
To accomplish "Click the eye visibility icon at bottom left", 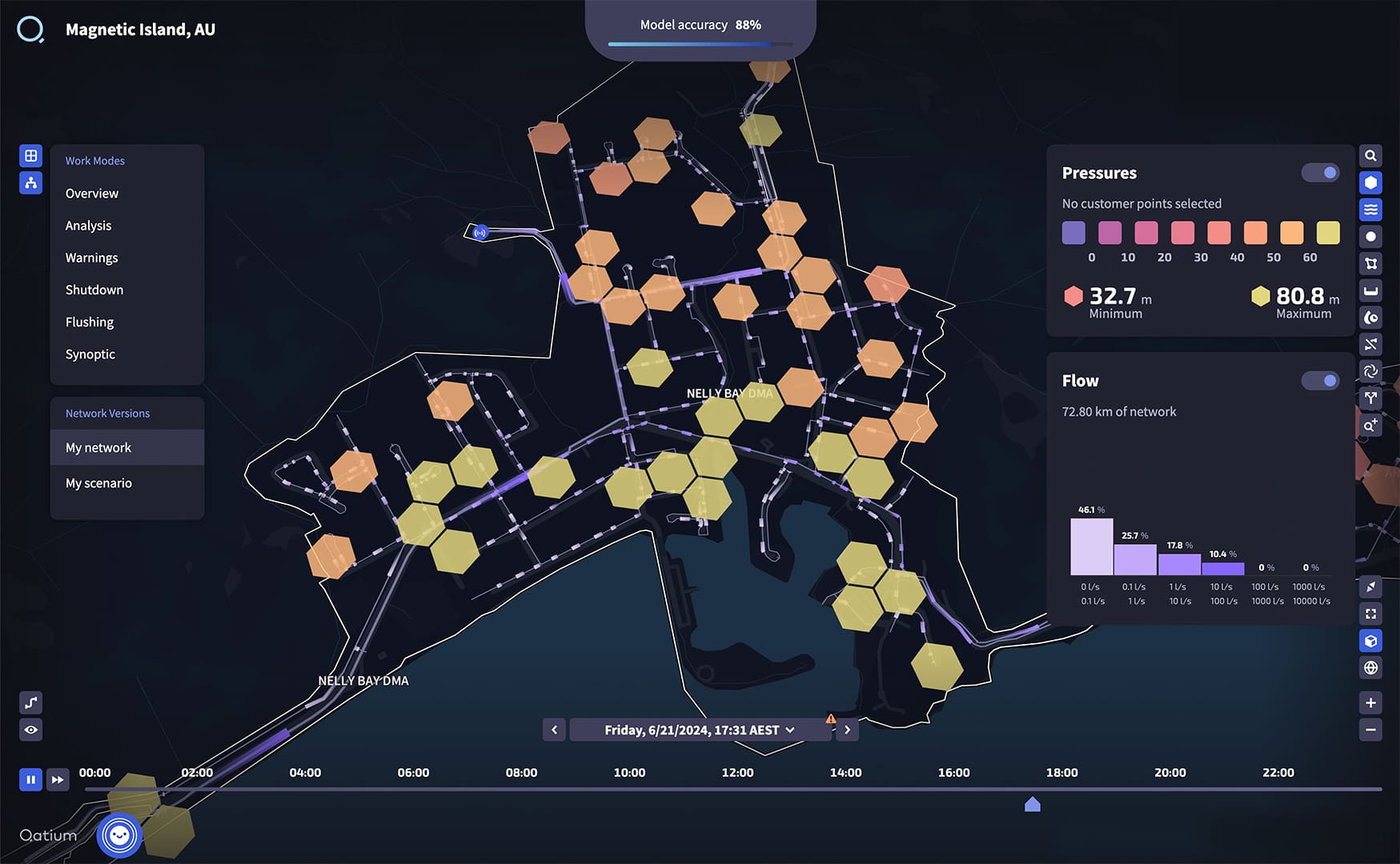I will [30, 730].
